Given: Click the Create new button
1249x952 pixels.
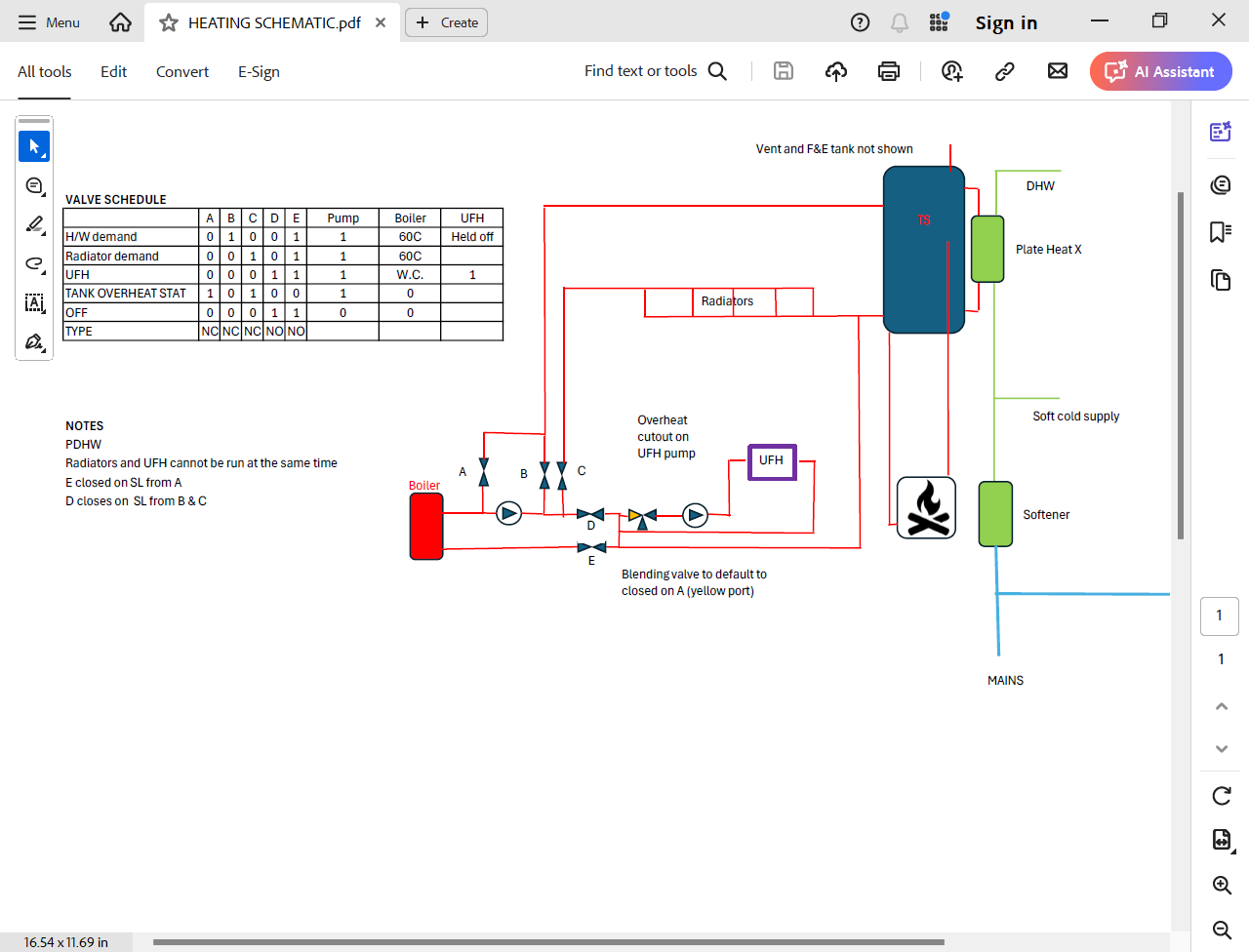Looking at the screenshot, I should (447, 22).
